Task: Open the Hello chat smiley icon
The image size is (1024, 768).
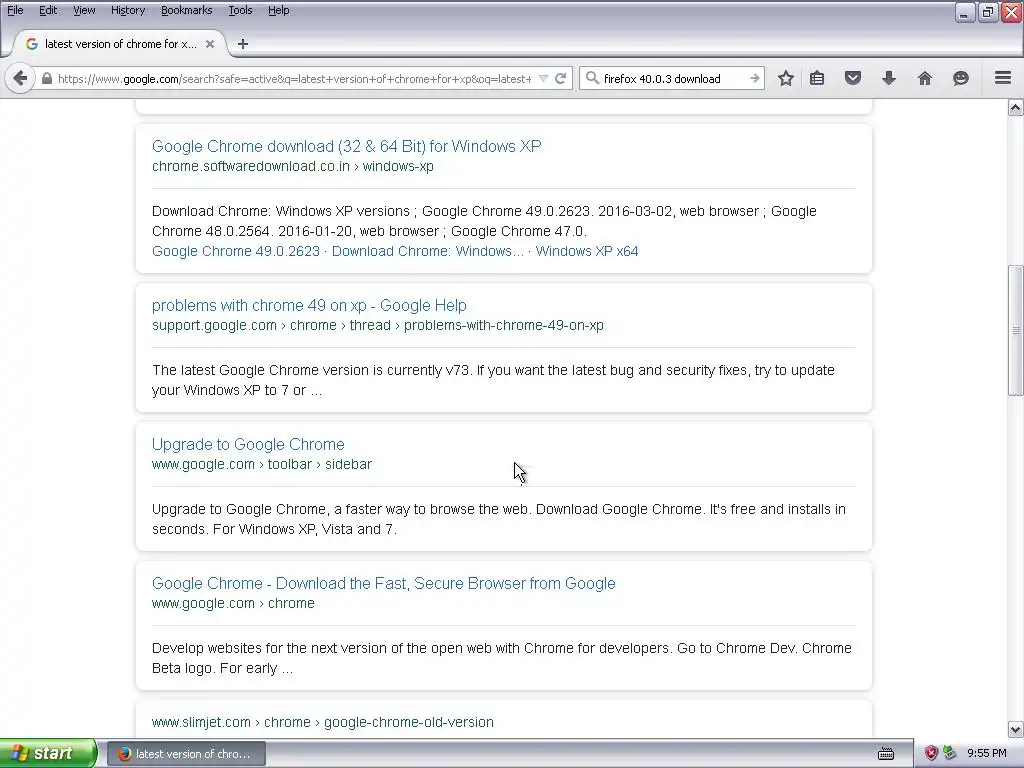Action: [961, 78]
